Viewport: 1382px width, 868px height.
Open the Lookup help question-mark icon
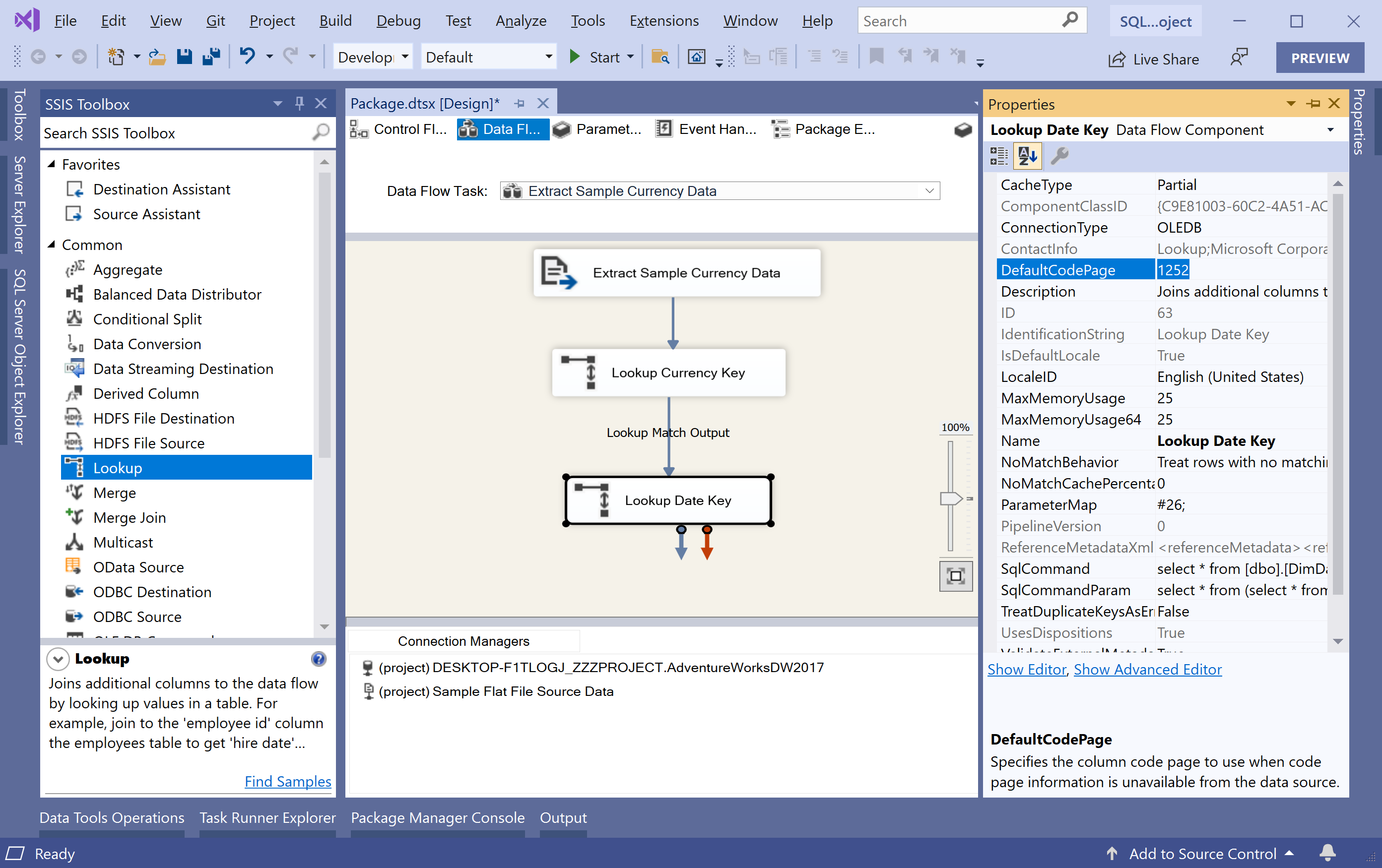click(x=319, y=659)
